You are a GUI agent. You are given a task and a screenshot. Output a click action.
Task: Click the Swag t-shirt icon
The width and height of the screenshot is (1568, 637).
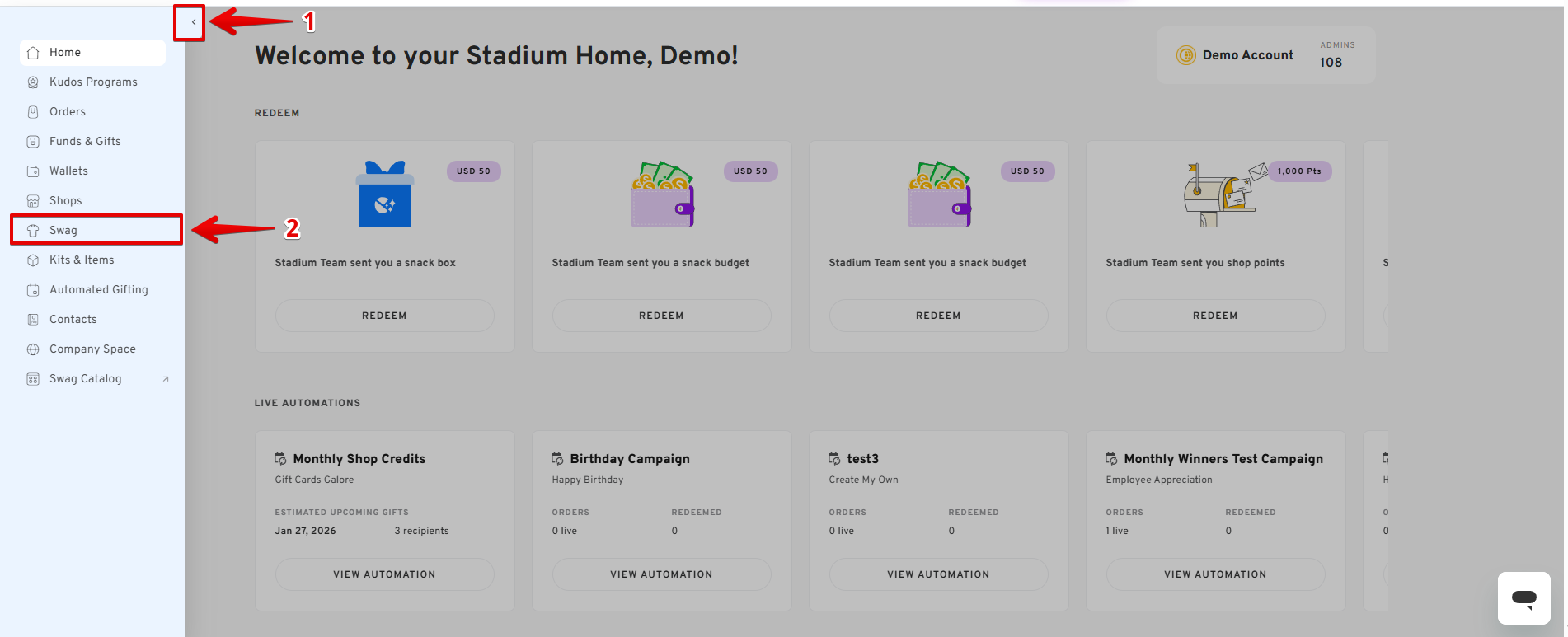click(x=33, y=231)
